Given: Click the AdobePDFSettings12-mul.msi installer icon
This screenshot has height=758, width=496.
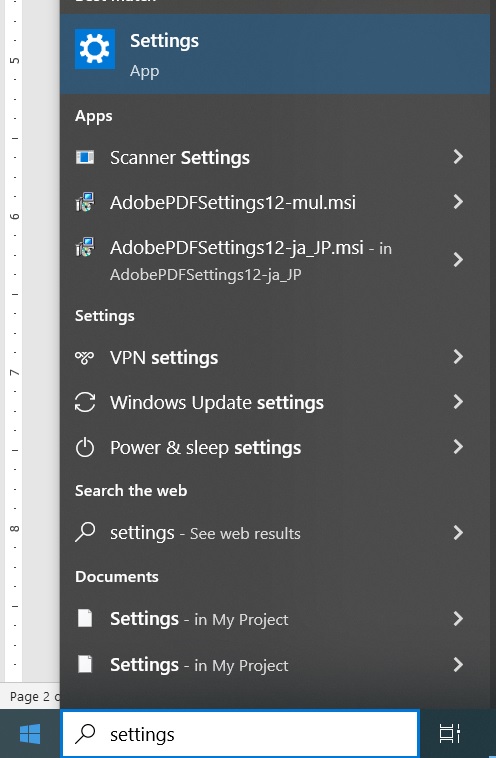Looking at the screenshot, I should click(x=85, y=202).
